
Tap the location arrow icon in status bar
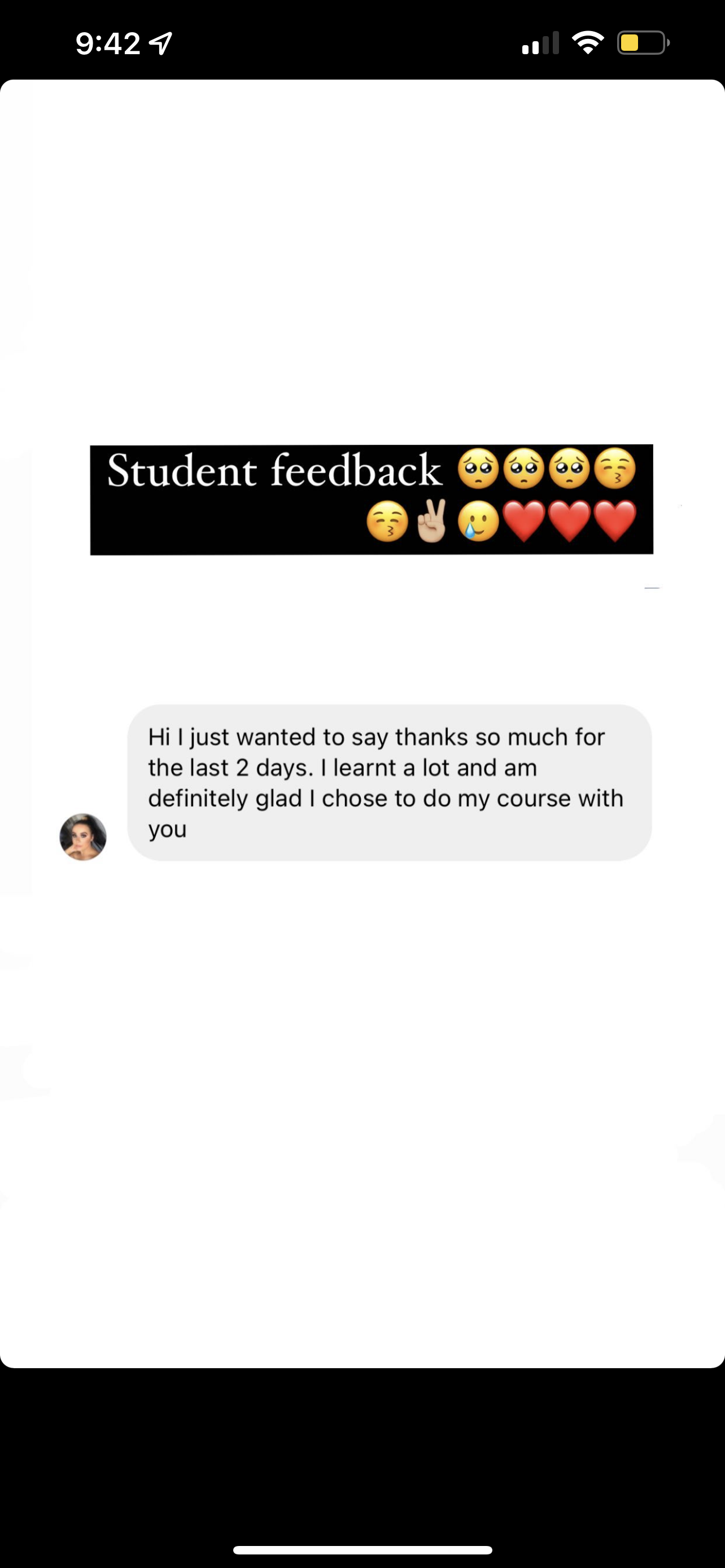[161, 42]
